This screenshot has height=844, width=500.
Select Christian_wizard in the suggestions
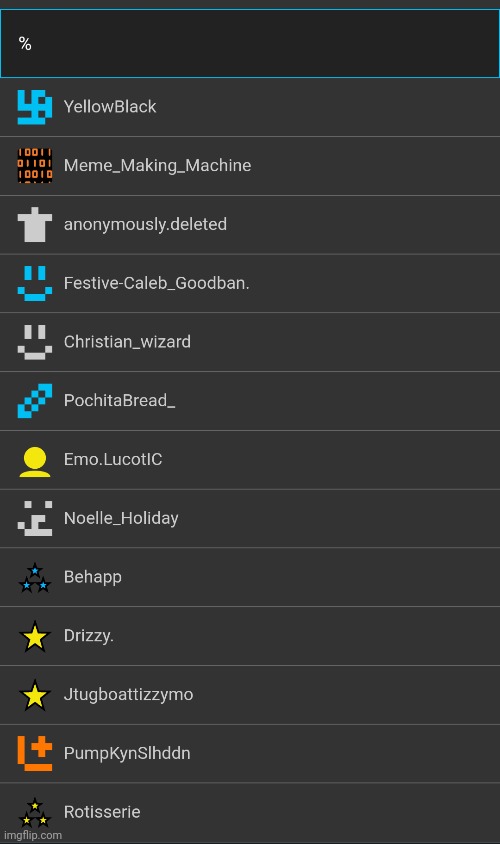click(x=250, y=342)
